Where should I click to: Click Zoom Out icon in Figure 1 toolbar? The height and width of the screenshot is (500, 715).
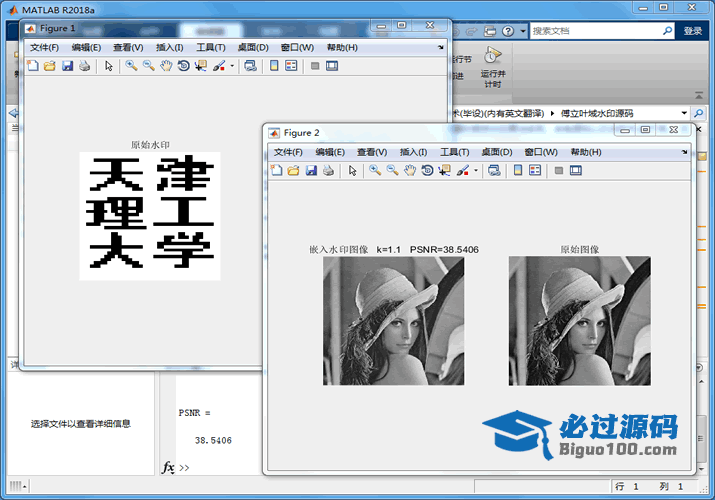148,66
